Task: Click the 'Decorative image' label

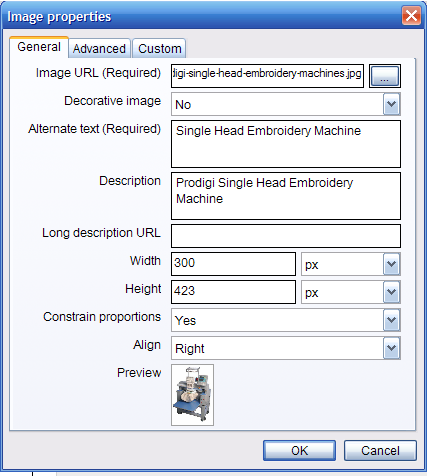Action: pyautogui.click(x=113, y=101)
